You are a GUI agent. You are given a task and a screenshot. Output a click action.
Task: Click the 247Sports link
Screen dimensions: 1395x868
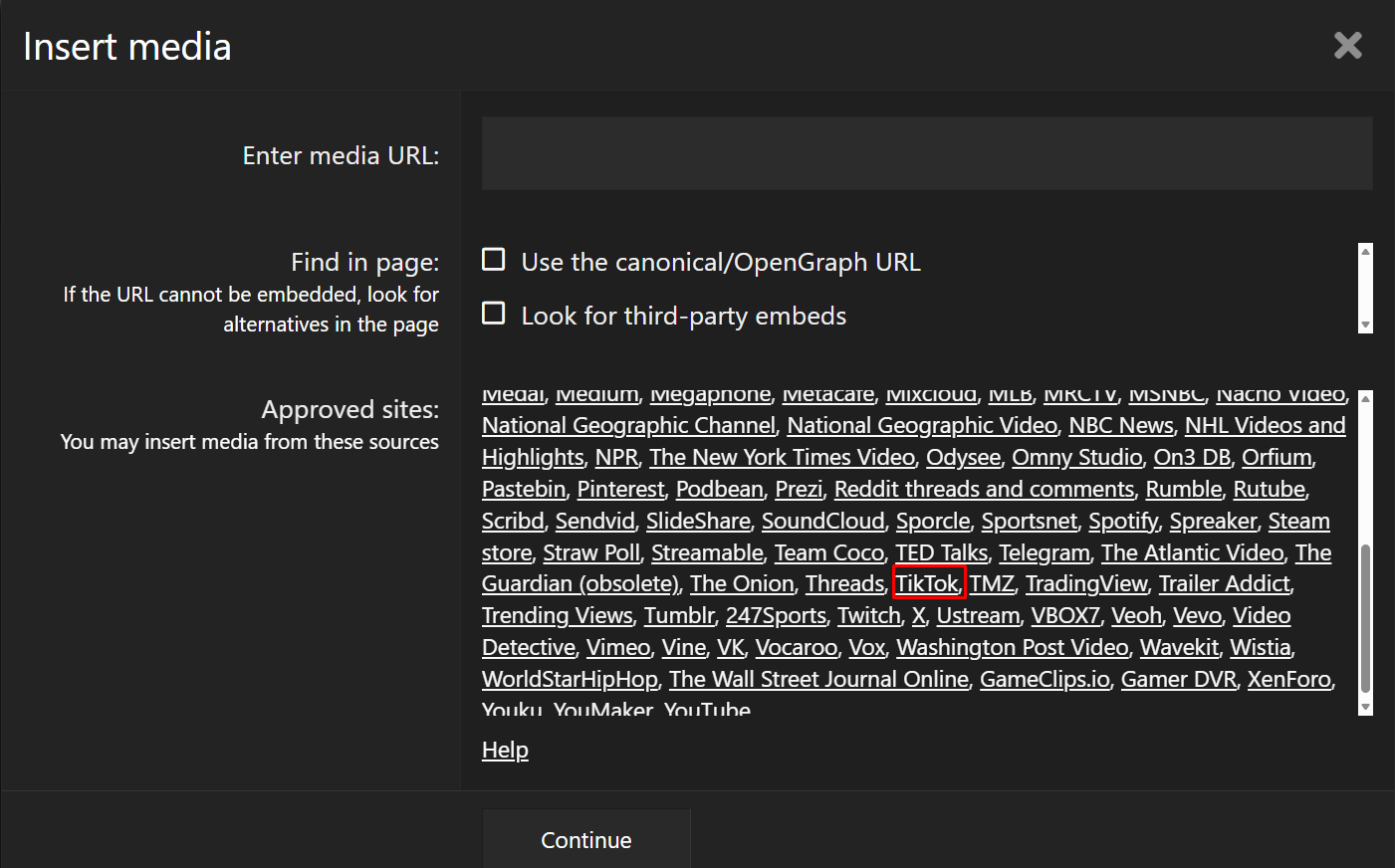(x=776, y=616)
